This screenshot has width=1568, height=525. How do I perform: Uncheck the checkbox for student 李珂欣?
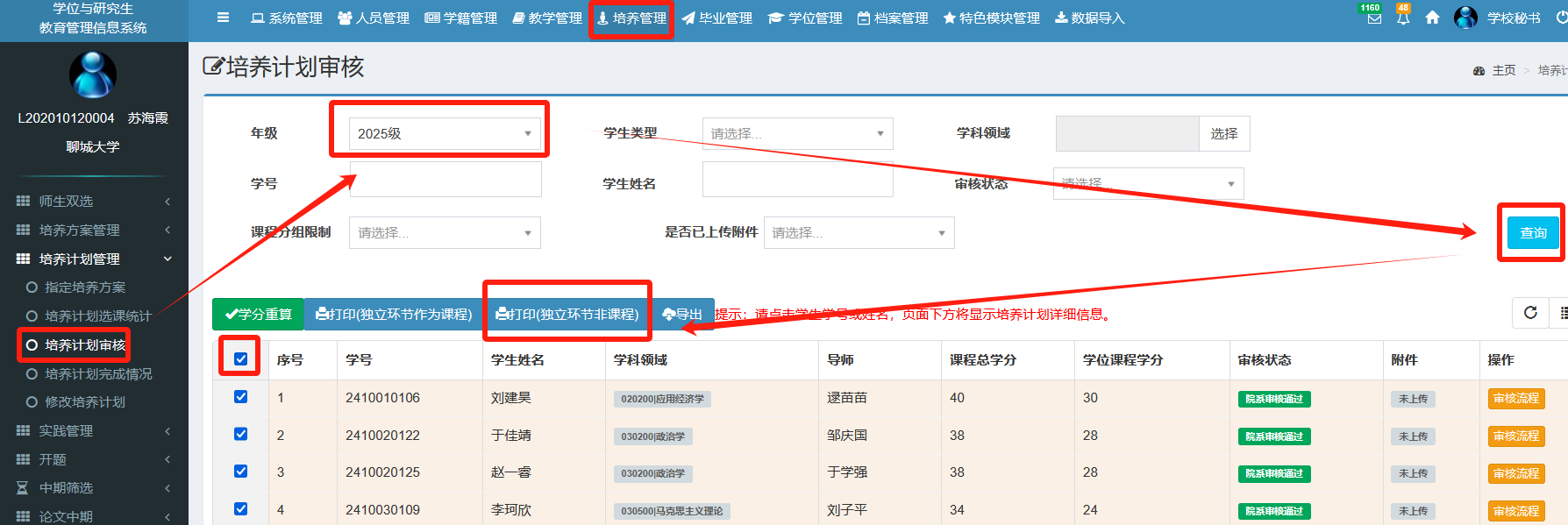(x=240, y=509)
